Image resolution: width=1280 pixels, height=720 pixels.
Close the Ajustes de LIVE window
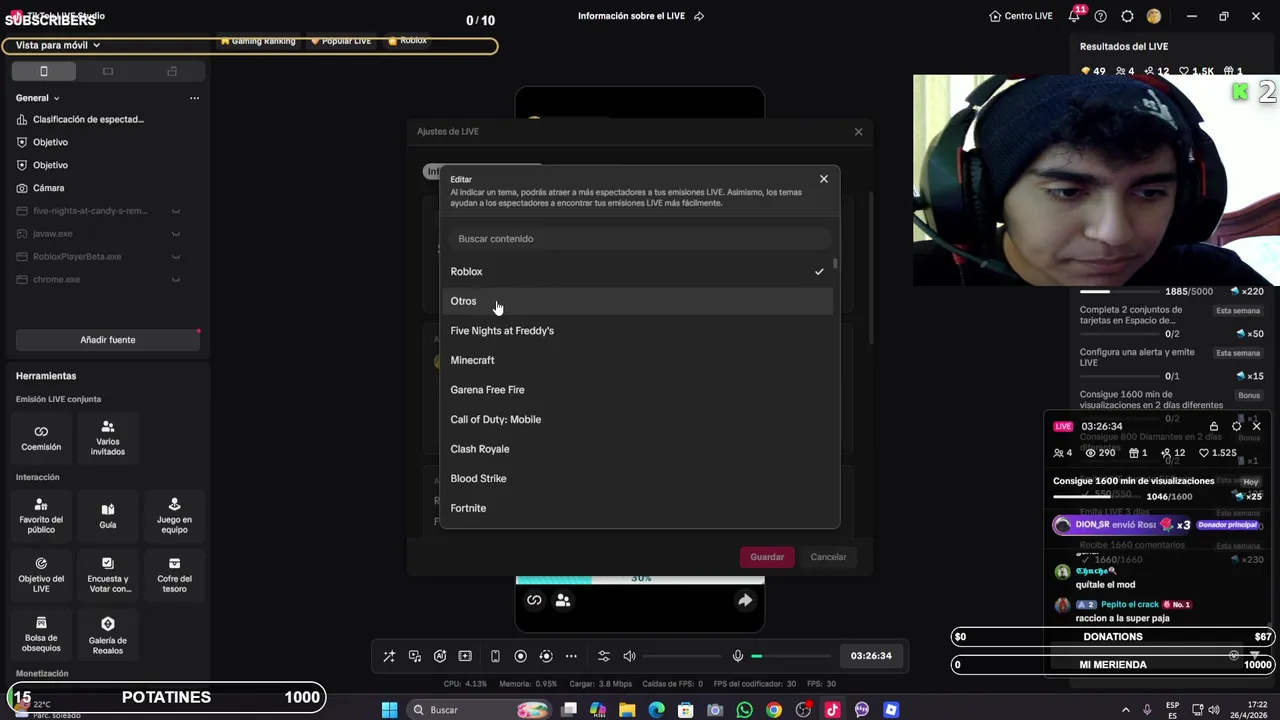click(858, 132)
